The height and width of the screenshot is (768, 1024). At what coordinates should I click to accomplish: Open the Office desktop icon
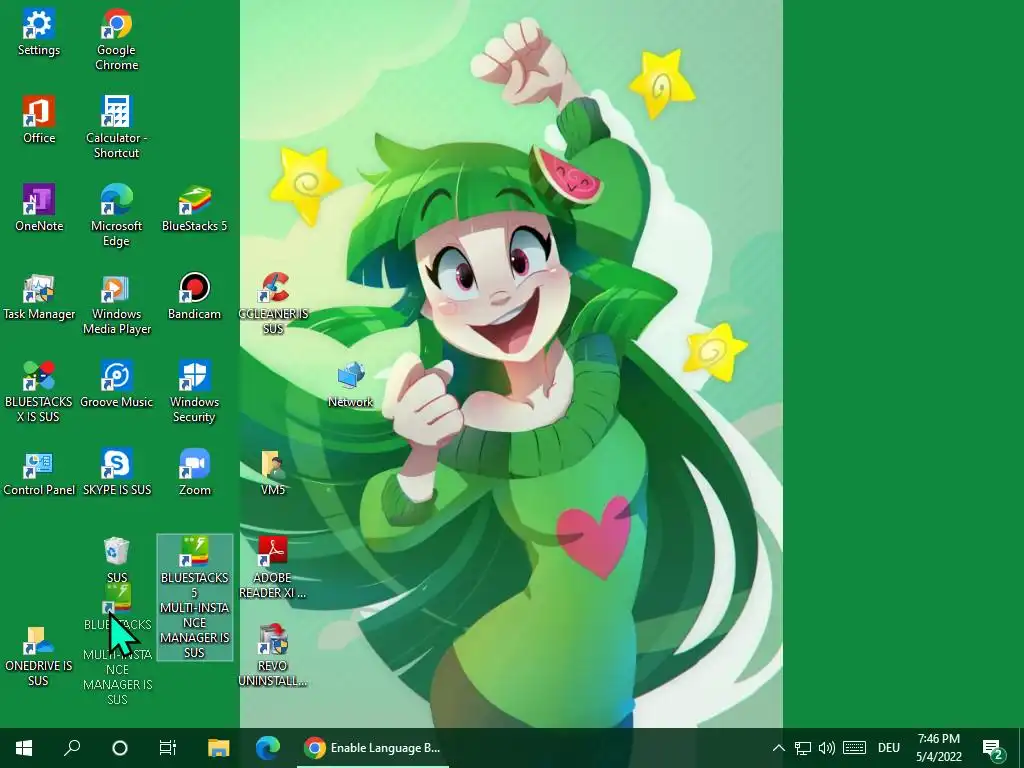click(x=39, y=120)
